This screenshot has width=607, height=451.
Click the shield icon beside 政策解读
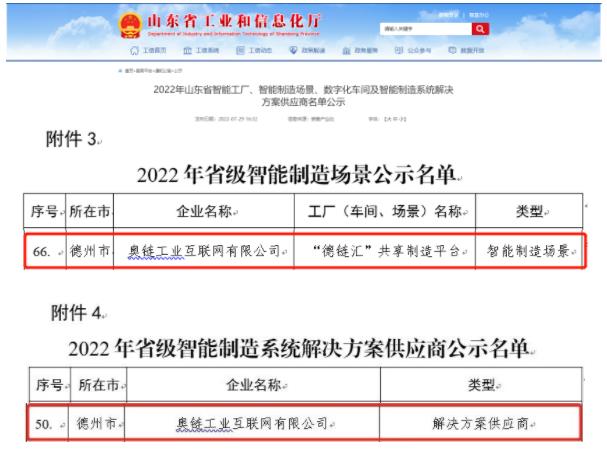293,50
